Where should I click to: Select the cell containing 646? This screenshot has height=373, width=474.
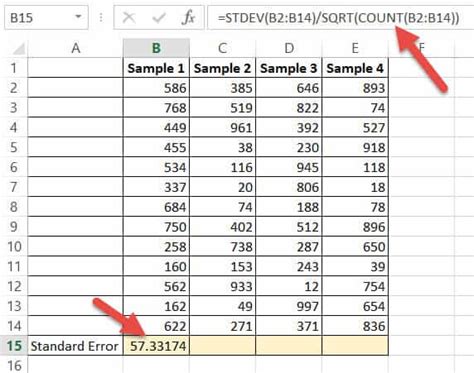[x=289, y=88]
